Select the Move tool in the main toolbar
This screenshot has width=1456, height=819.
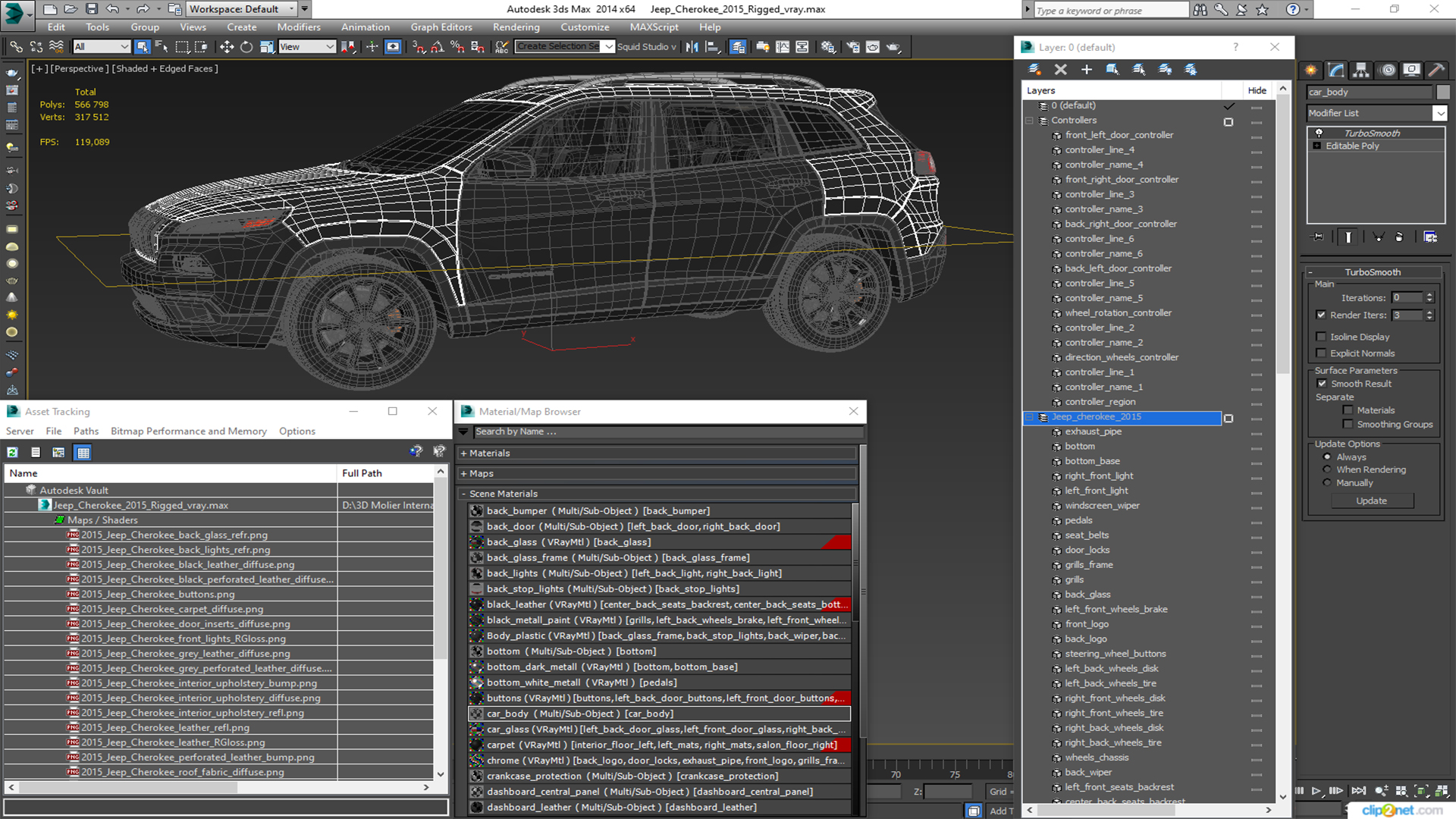(x=226, y=47)
